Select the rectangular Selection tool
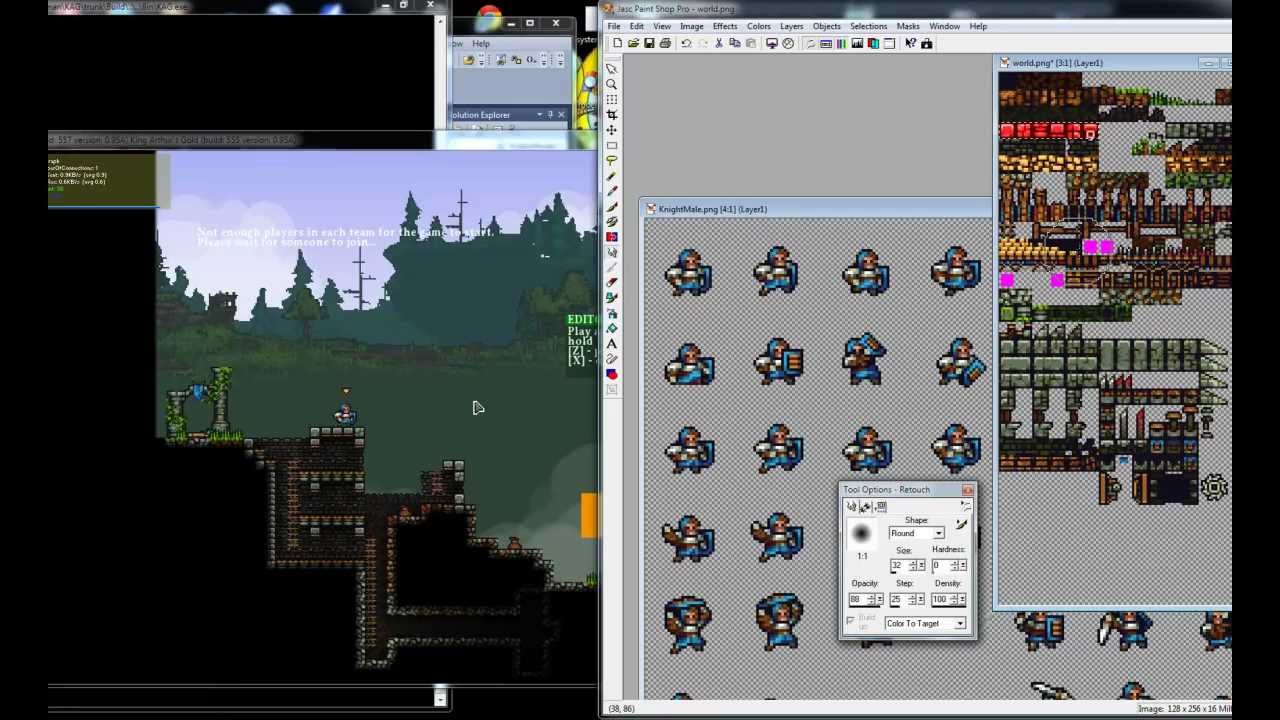Image resolution: width=1280 pixels, height=720 pixels. tap(612, 145)
